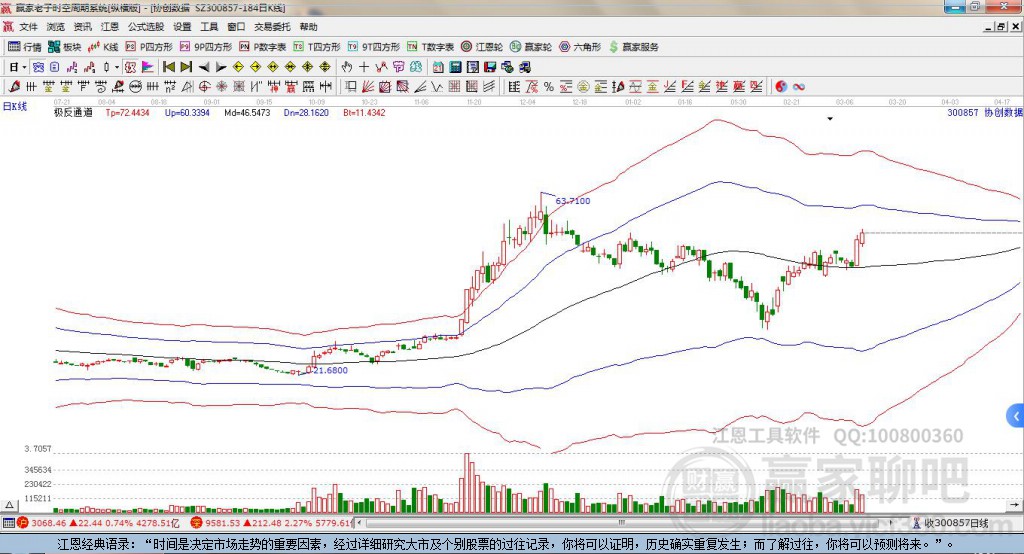
Task: Click the 300857 协创数据 stock label
Action: point(985,112)
